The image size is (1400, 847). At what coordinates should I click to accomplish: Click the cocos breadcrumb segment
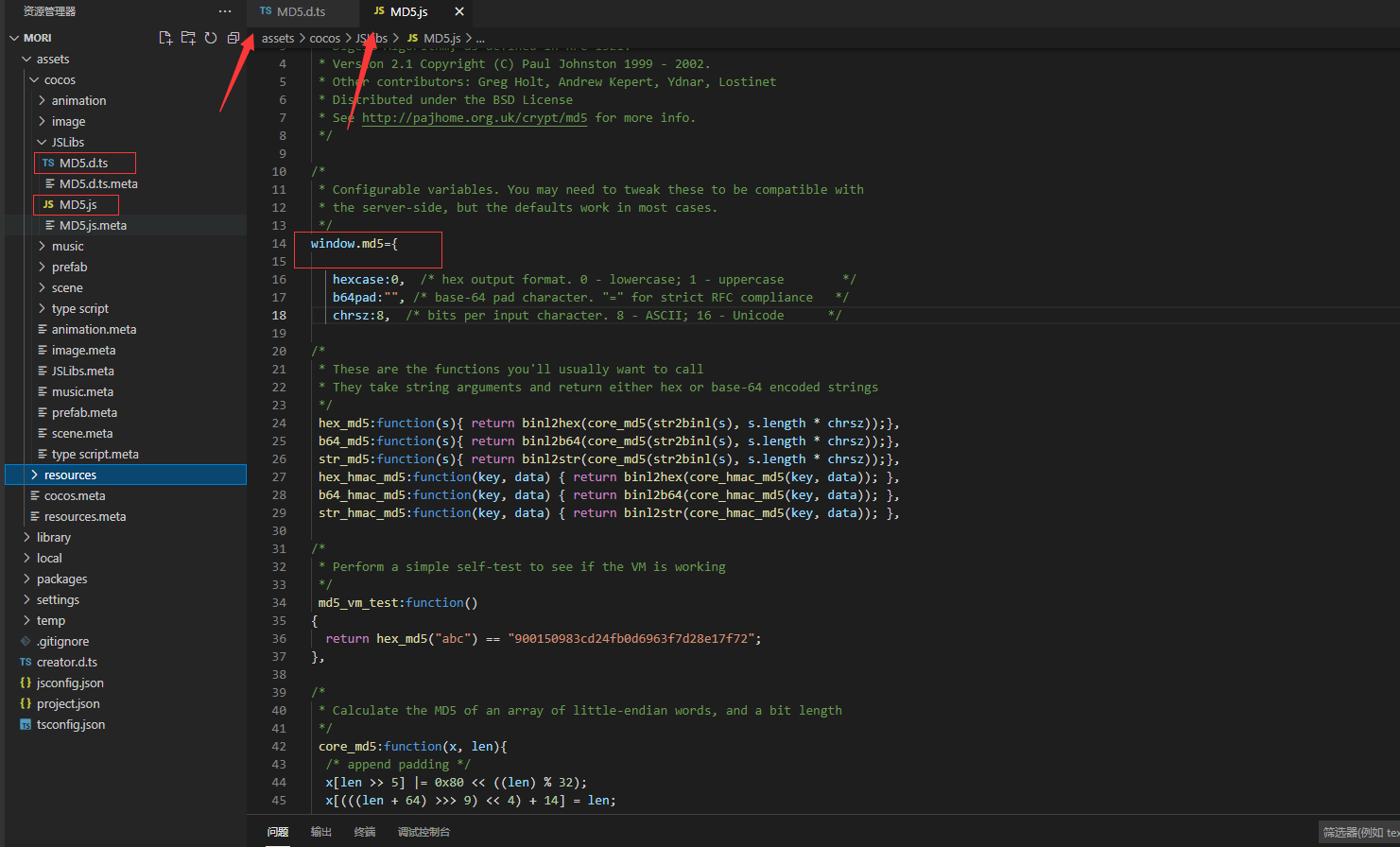(325, 38)
